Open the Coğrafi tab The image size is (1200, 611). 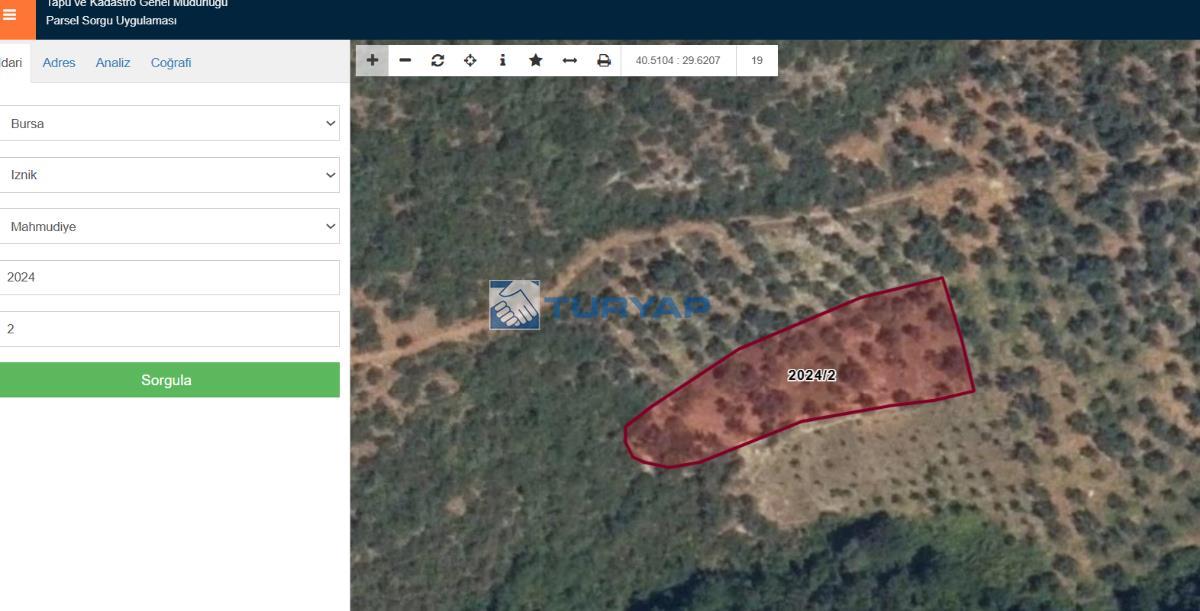[x=171, y=62]
